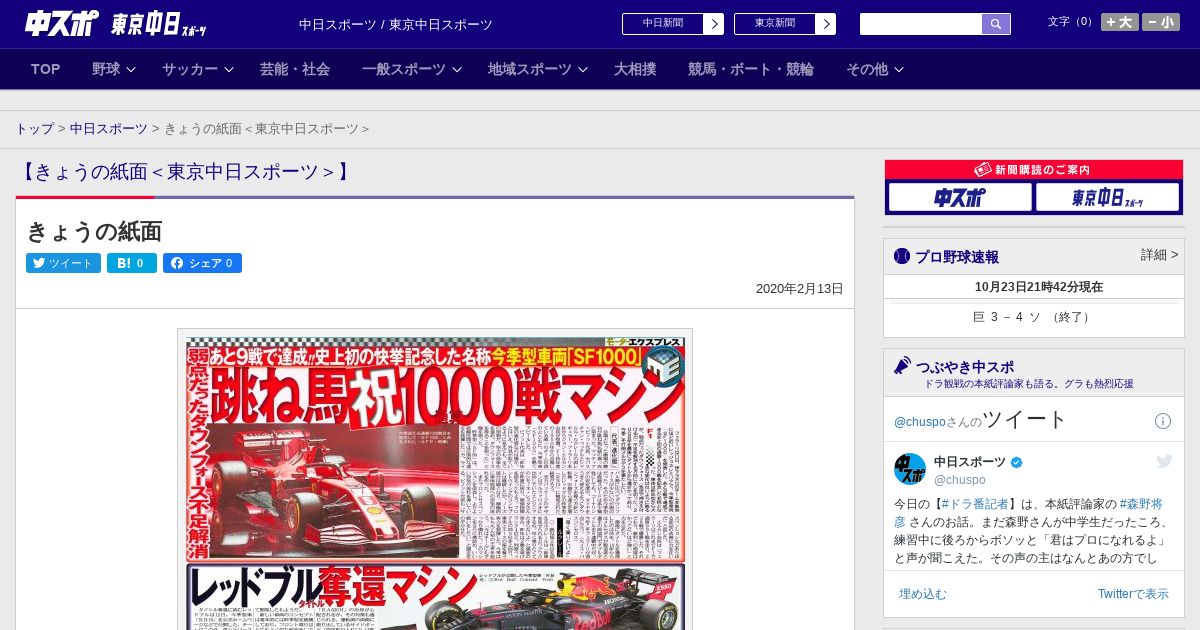Click 中スポ subscription banner button
Image resolution: width=1200 pixels, height=630 pixels.
pyautogui.click(x=960, y=197)
